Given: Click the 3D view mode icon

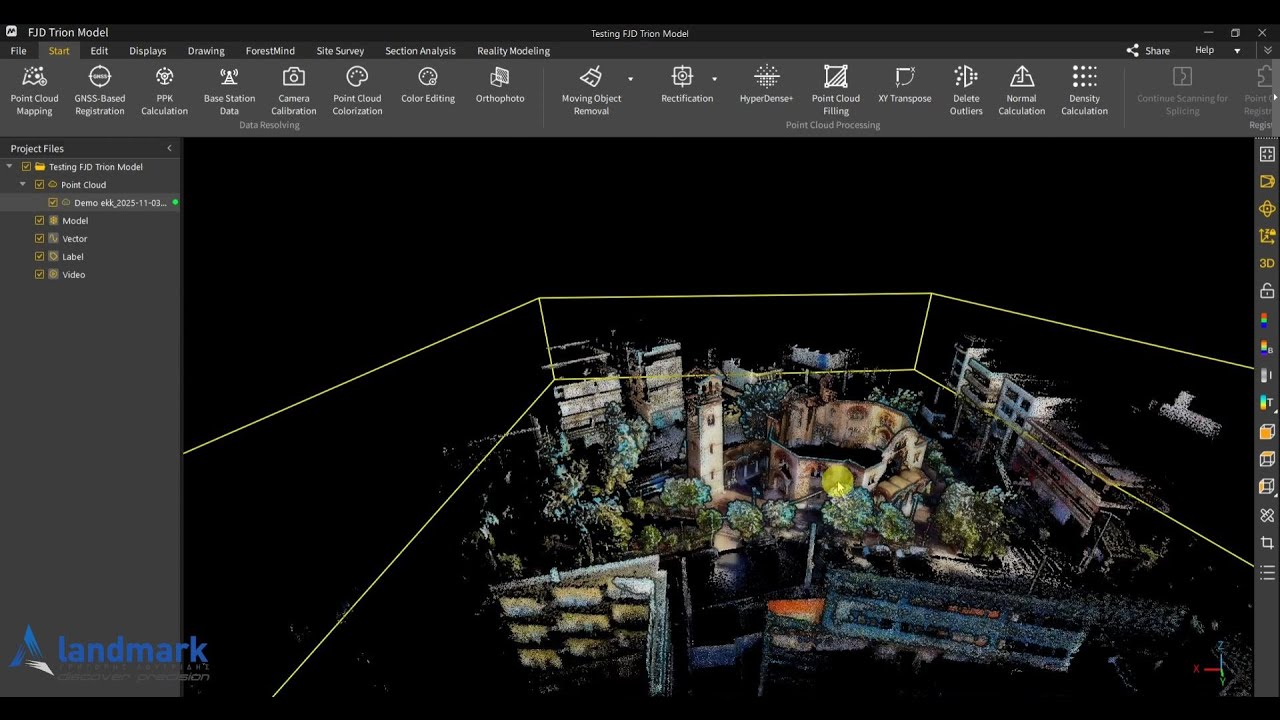Looking at the screenshot, I should (1267, 264).
